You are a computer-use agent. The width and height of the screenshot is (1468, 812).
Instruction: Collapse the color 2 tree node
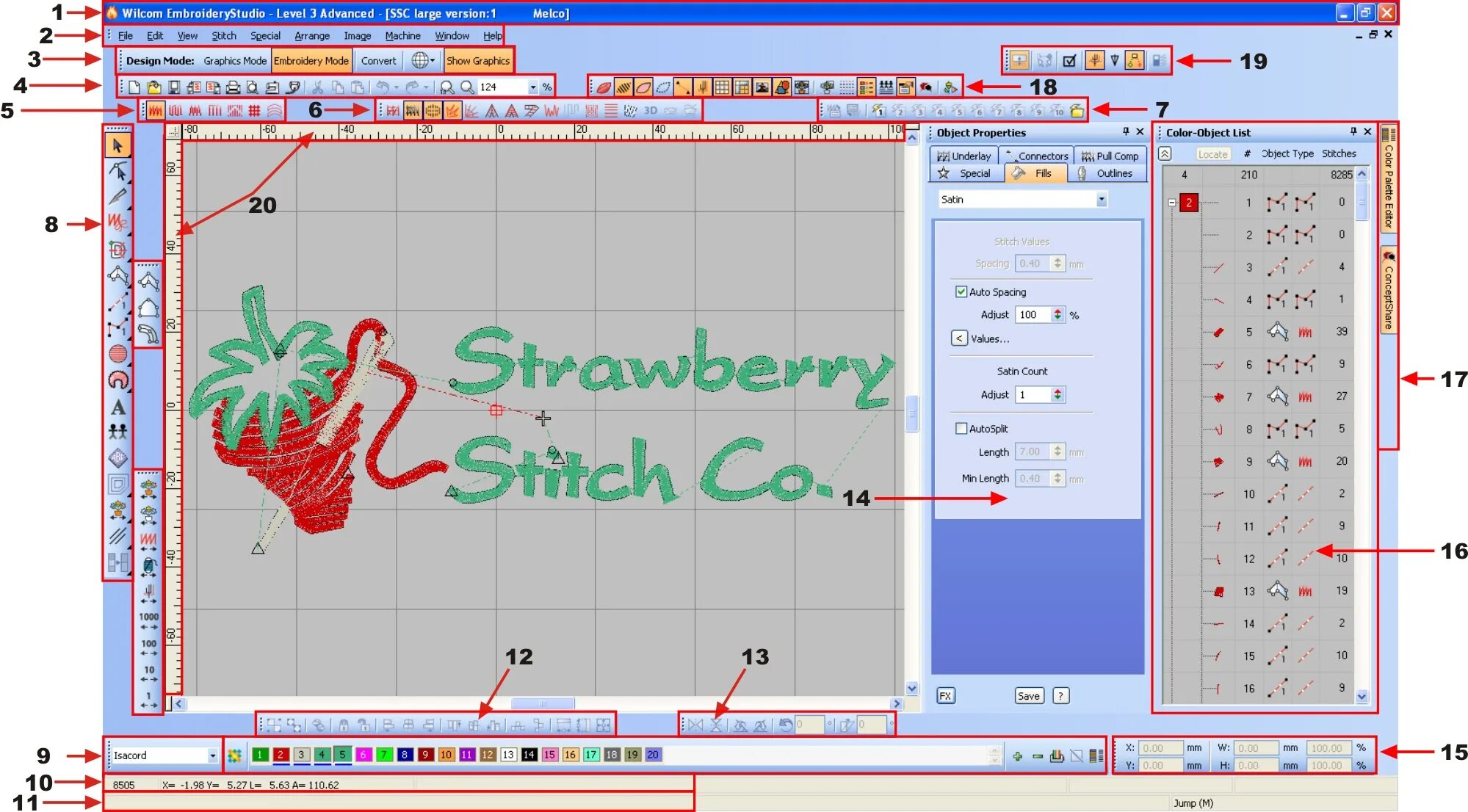pyautogui.click(x=1172, y=203)
